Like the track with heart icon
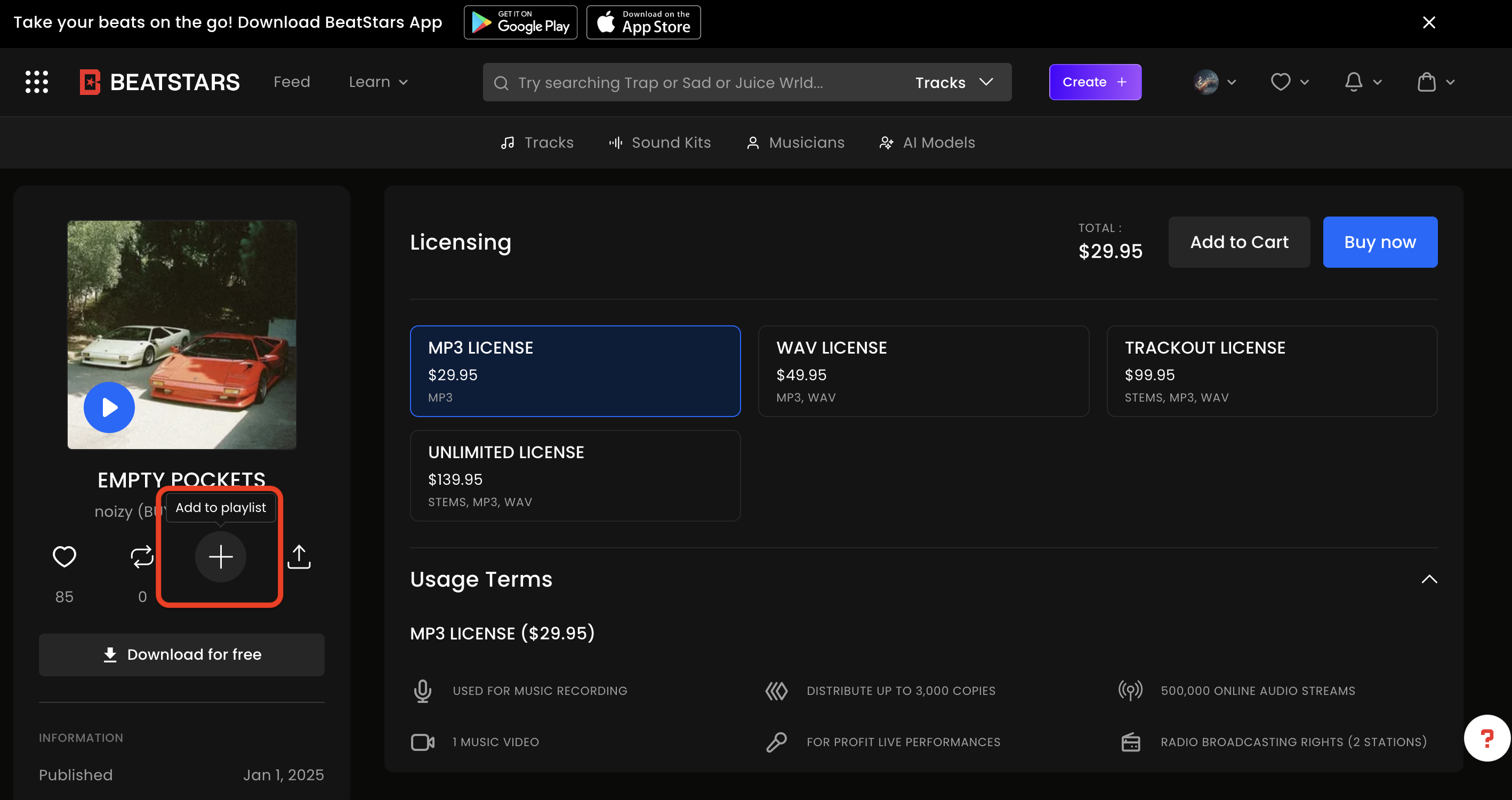The image size is (1512, 800). pos(64,556)
